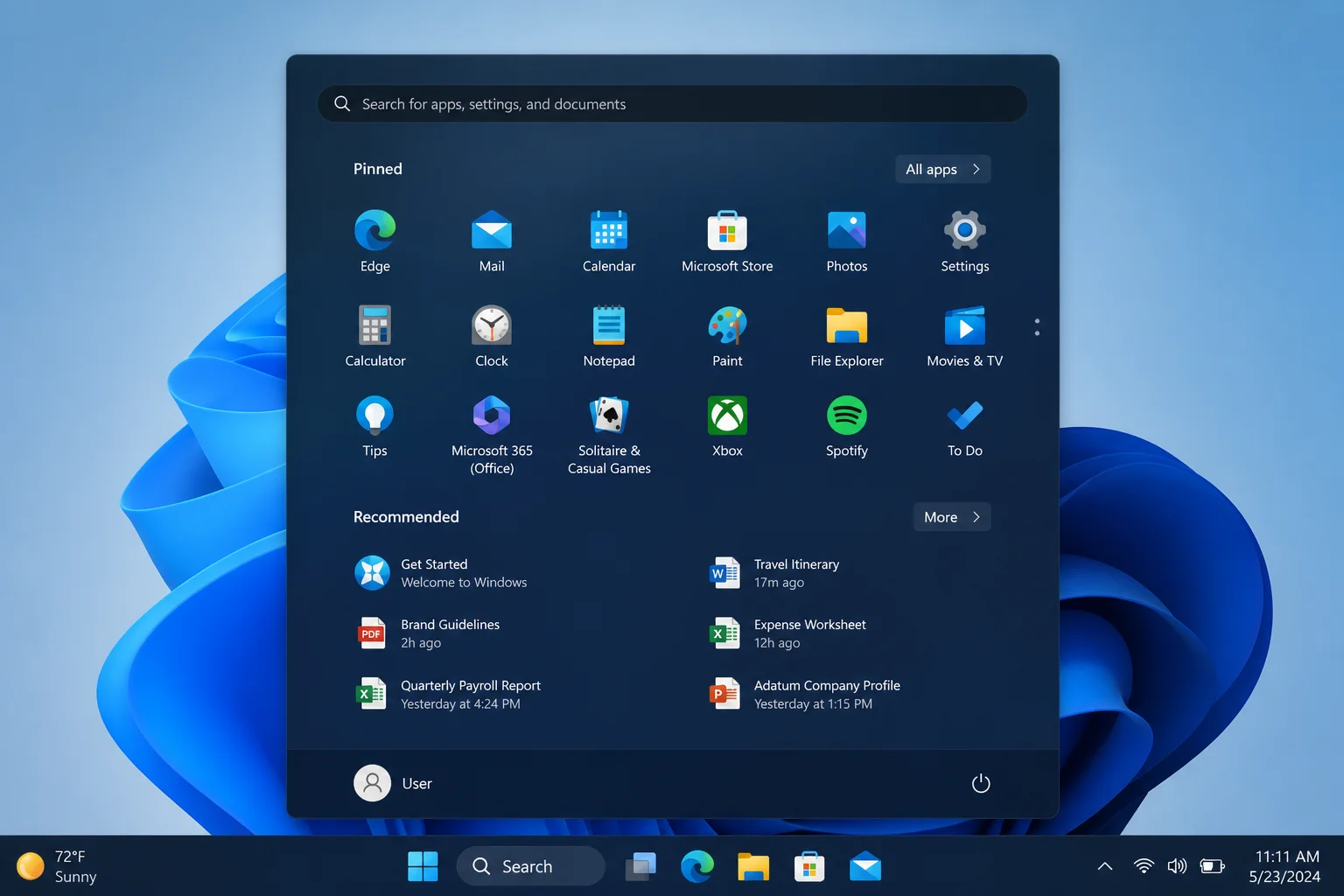Open Microsoft Store from Pinned apps

(x=727, y=241)
